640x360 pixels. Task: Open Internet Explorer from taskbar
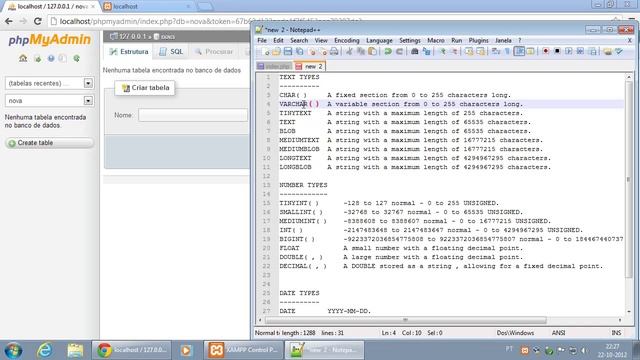tap(44, 350)
